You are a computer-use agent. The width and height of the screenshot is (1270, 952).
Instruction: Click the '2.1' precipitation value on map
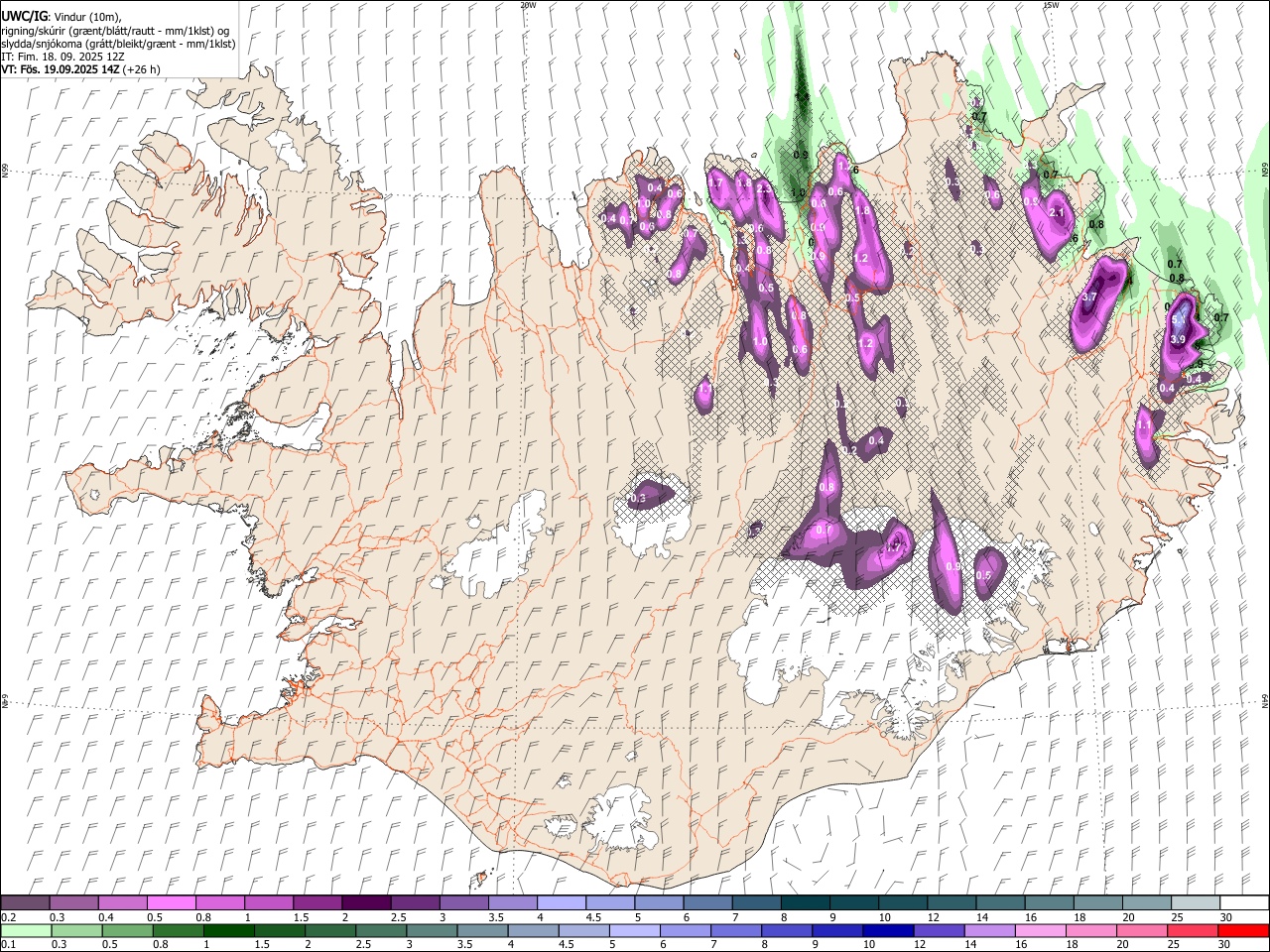point(1057,212)
